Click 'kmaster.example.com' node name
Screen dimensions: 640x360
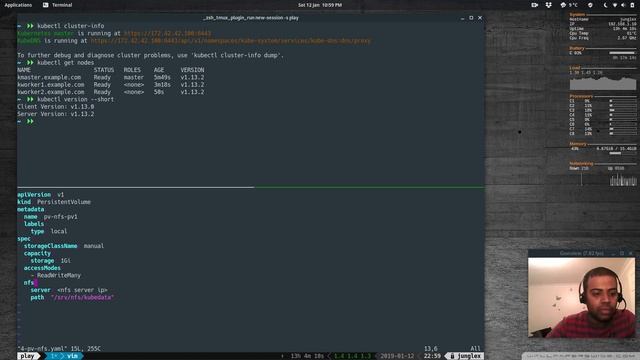(x=49, y=78)
